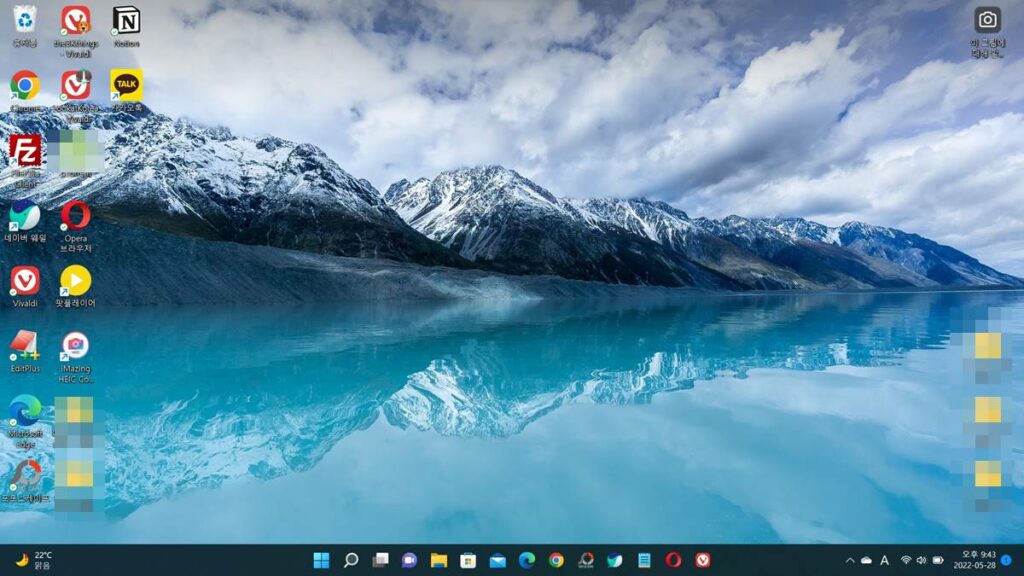1024x576 pixels.
Task: Open the Windows Start menu
Action: (321, 560)
